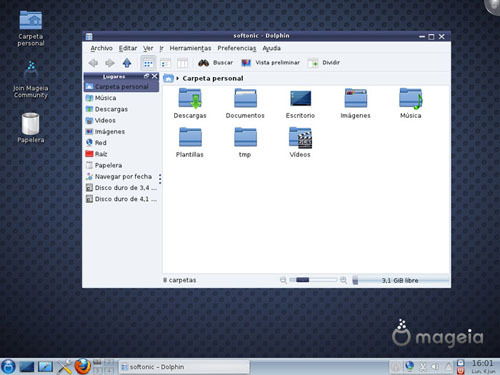This screenshot has width=500, height=375.
Task: Select the Plantillas folder icon
Action: (x=190, y=137)
